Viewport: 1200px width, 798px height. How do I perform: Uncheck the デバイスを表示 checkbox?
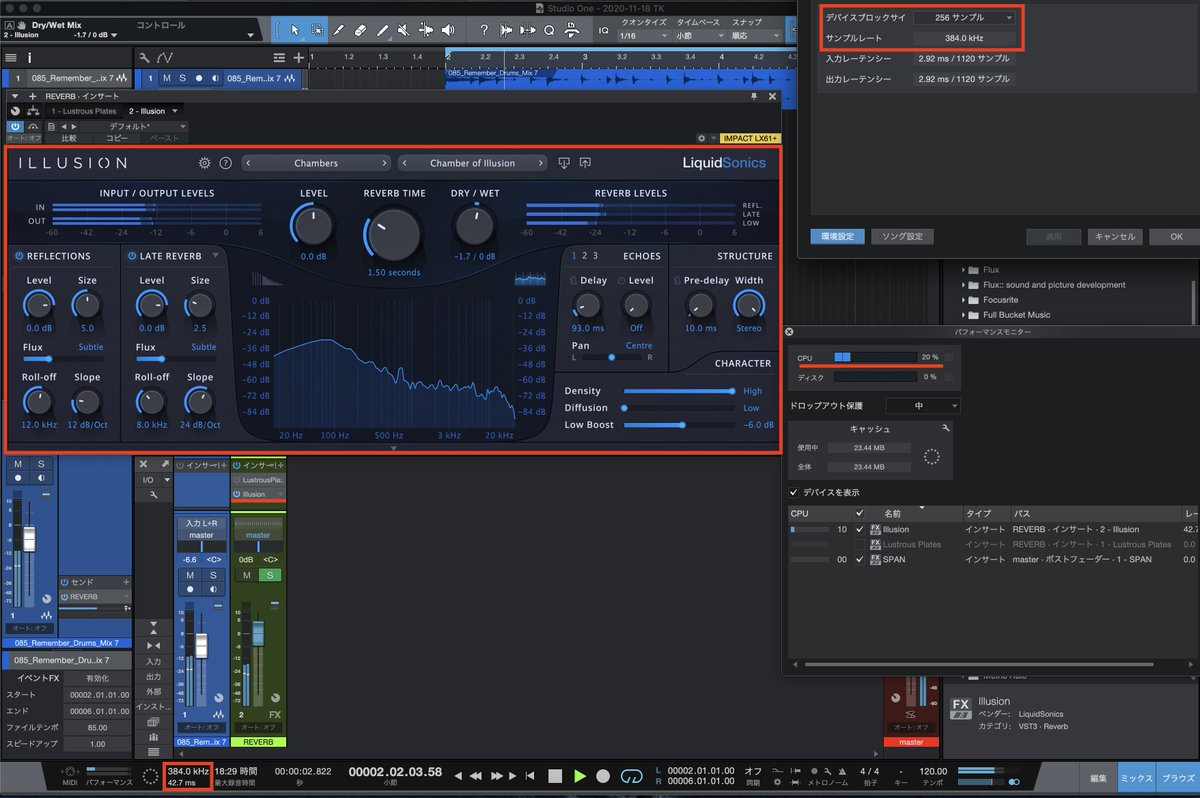click(x=794, y=492)
